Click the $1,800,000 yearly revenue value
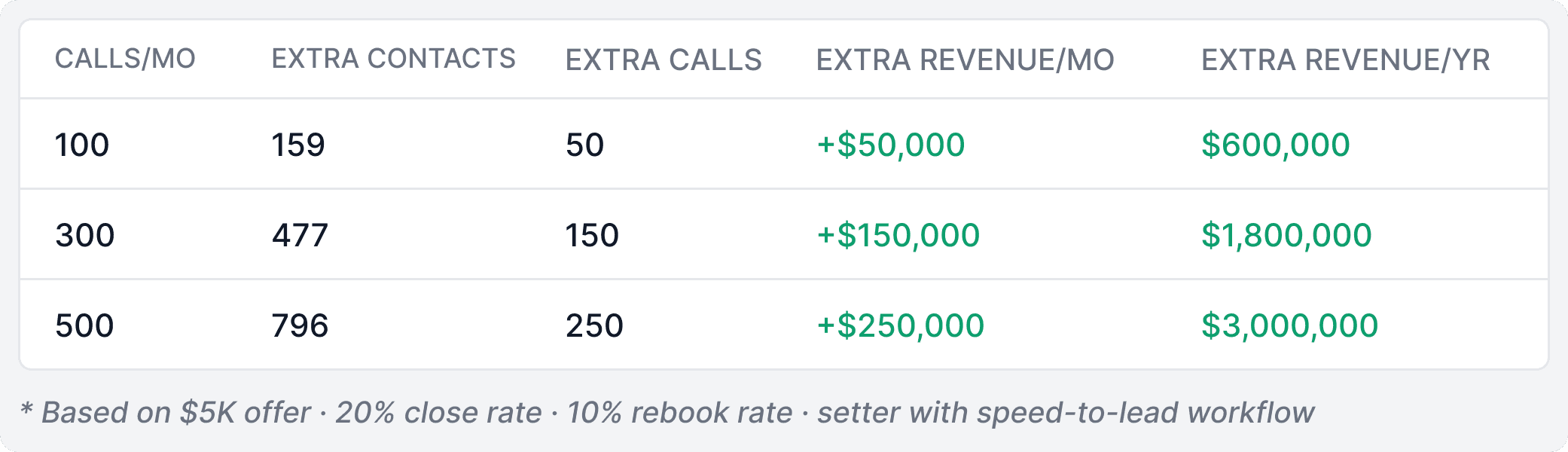The height and width of the screenshot is (452, 1568). (1286, 235)
